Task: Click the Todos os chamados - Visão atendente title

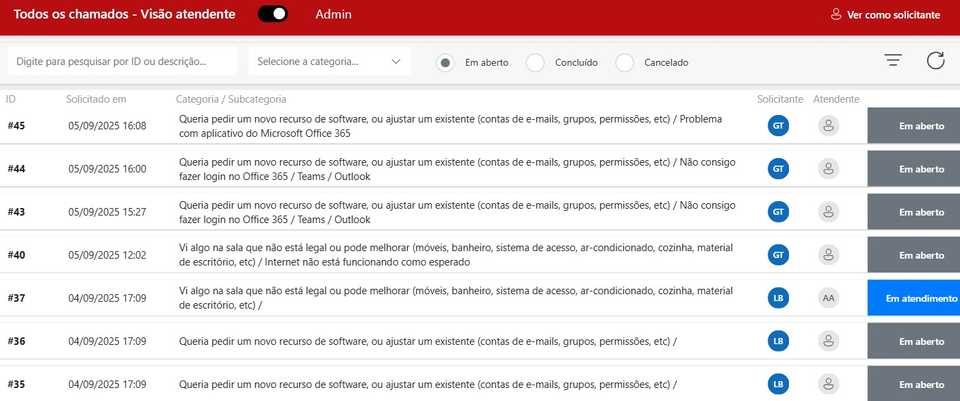Action: point(124,15)
